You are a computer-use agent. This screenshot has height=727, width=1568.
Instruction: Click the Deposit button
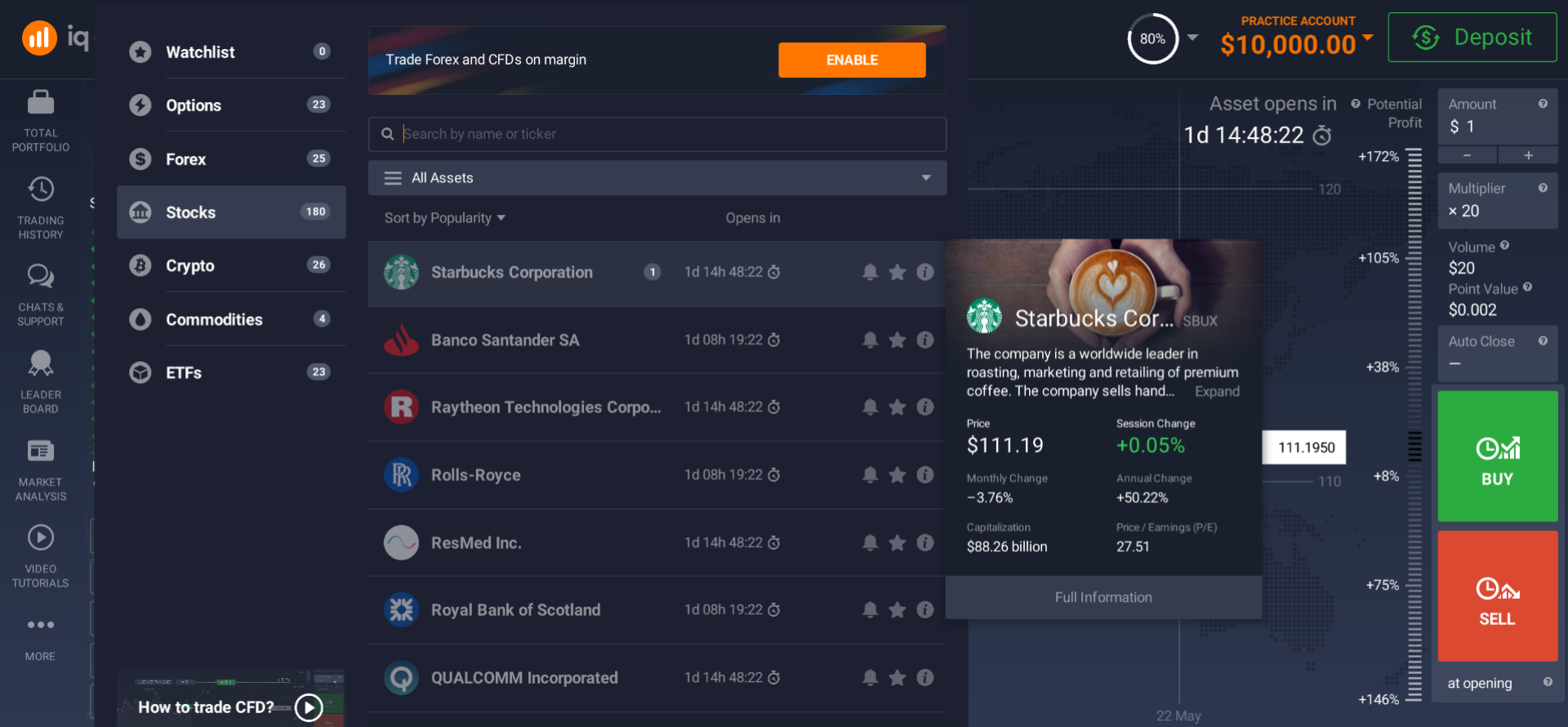pos(1472,38)
